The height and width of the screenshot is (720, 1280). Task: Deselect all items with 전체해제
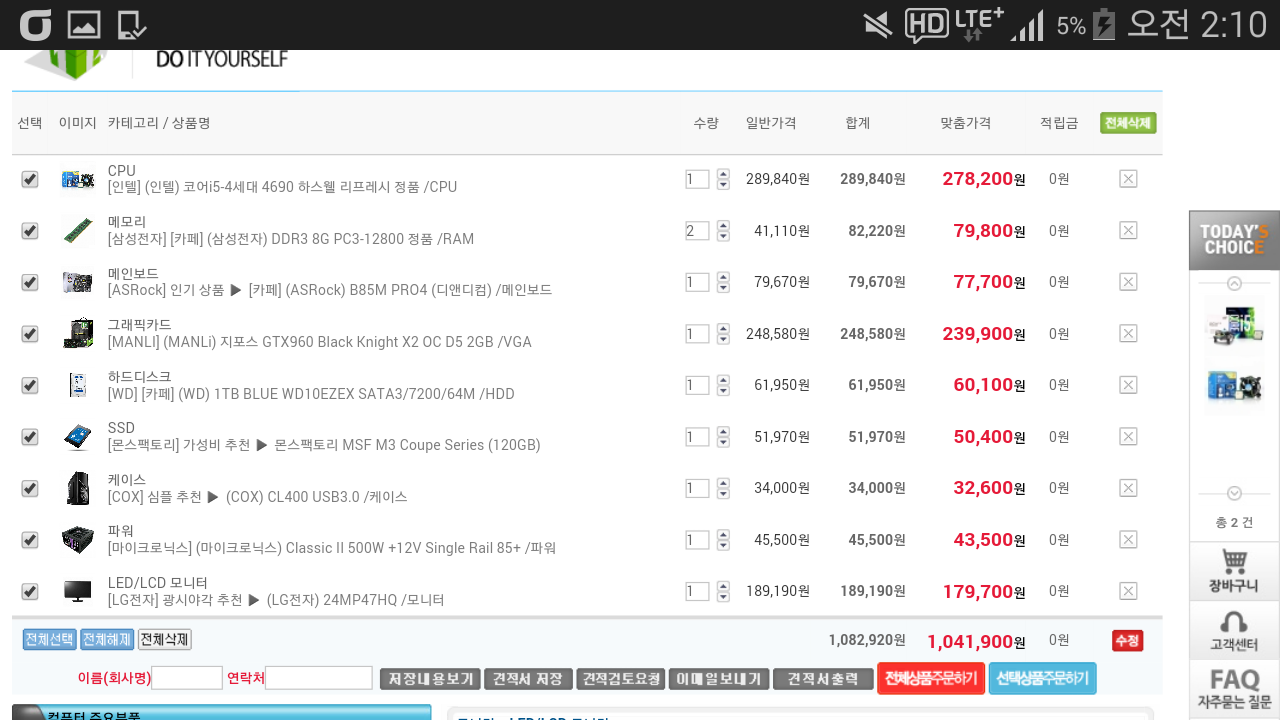(107, 639)
